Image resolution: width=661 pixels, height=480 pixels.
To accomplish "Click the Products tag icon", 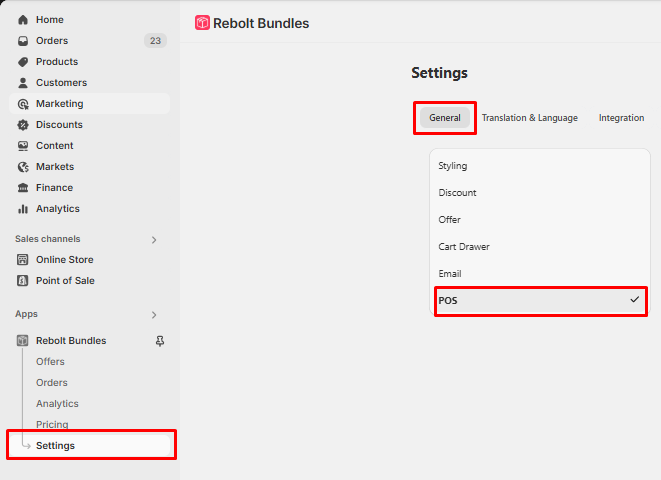I will coord(23,62).
